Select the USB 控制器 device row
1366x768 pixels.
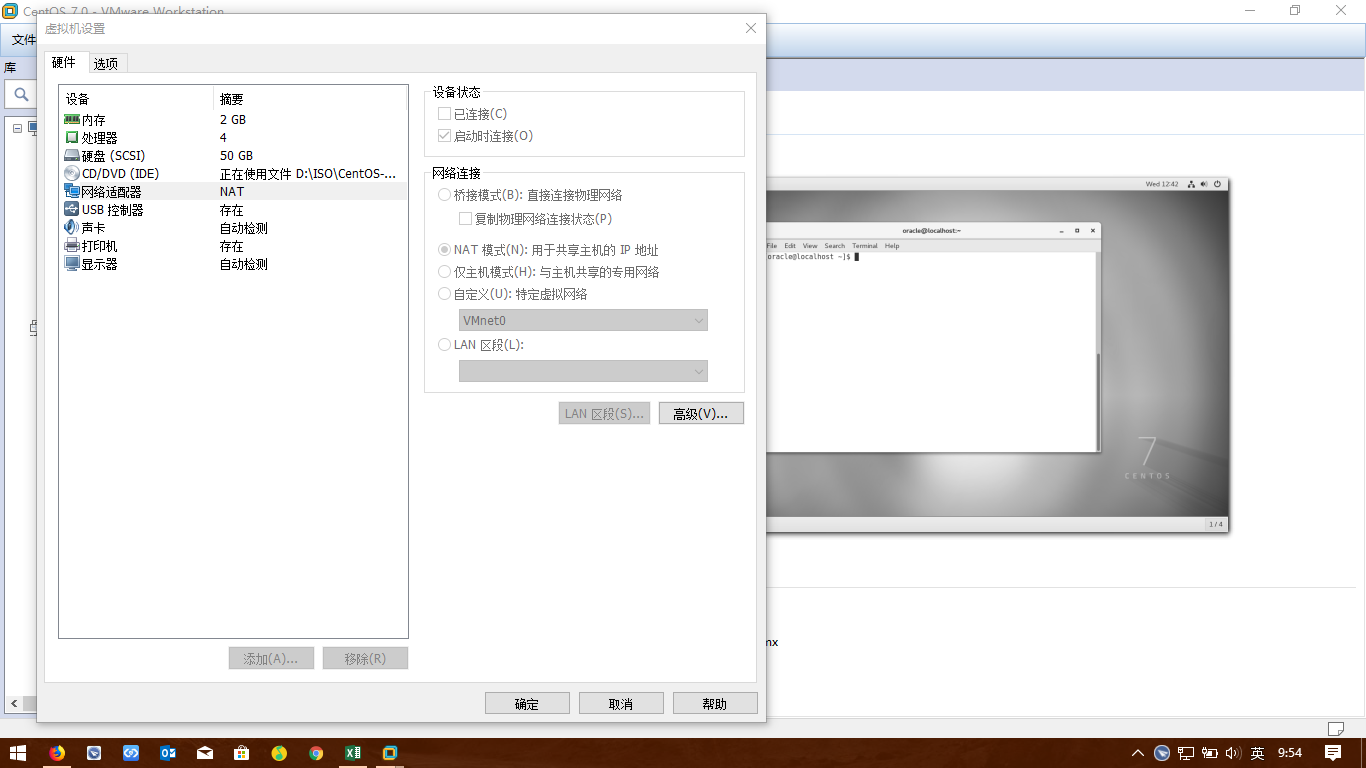pyautogui.click(x=233, y=210)
